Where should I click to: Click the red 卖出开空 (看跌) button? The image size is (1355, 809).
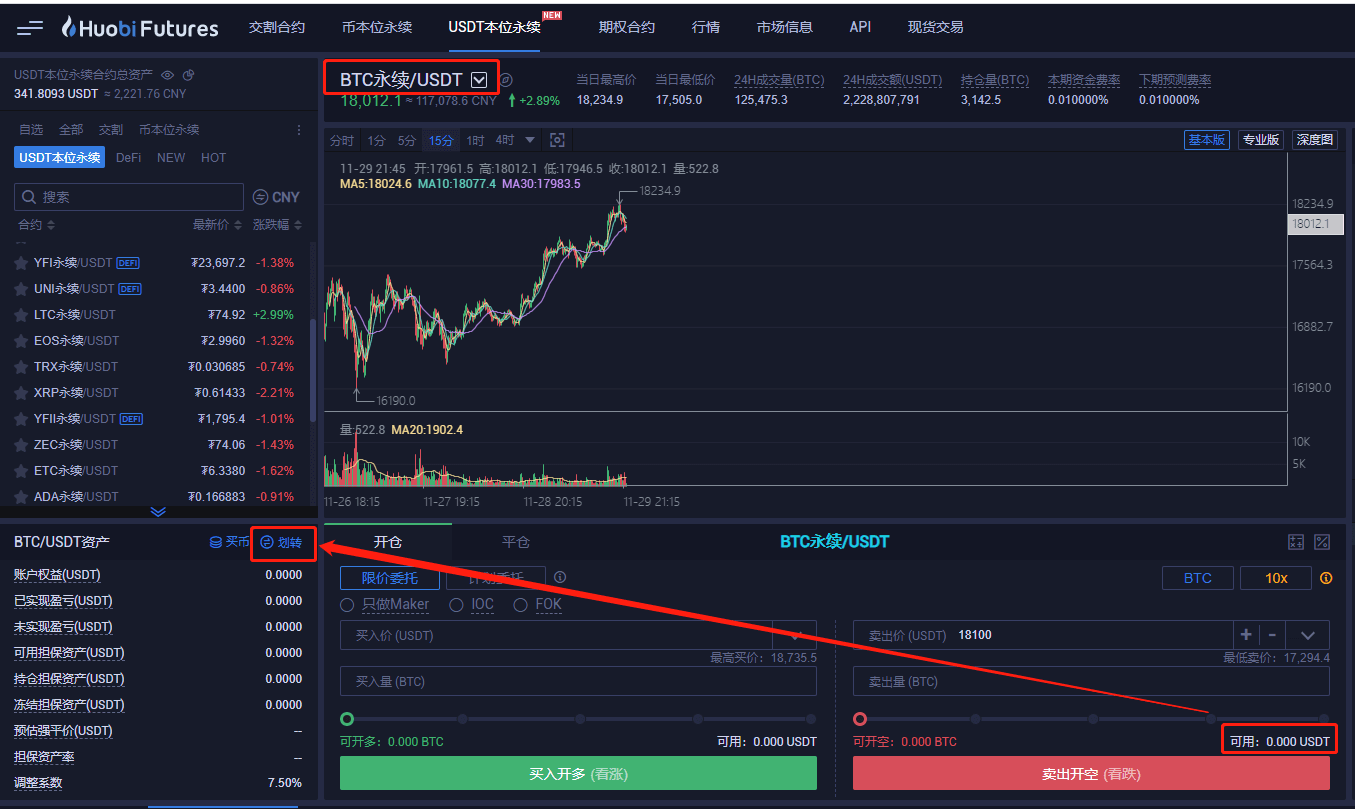[1091, 774]
